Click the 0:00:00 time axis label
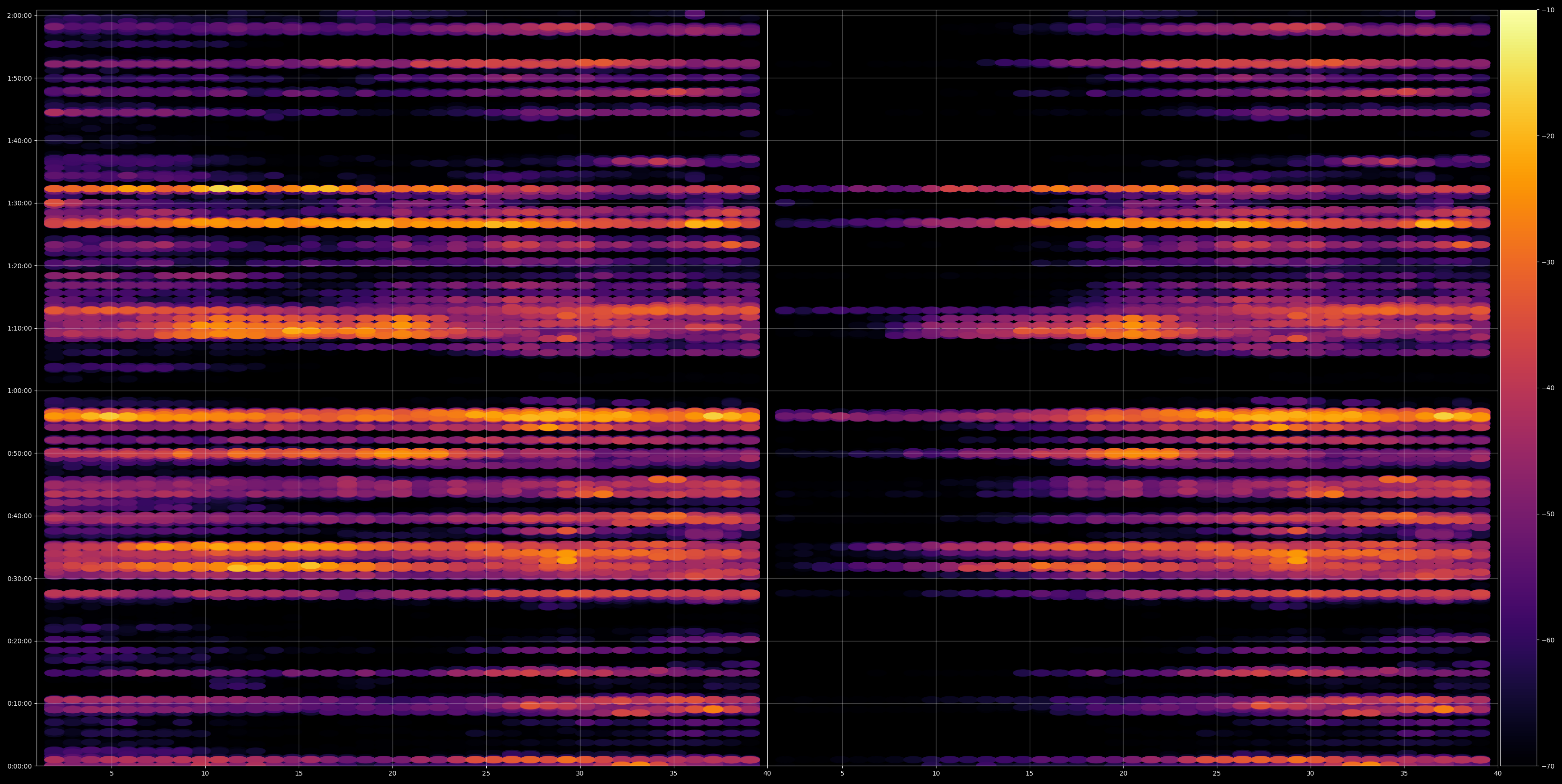The width and height of the screenshot is (1562, 784). [x=20, y=766]
